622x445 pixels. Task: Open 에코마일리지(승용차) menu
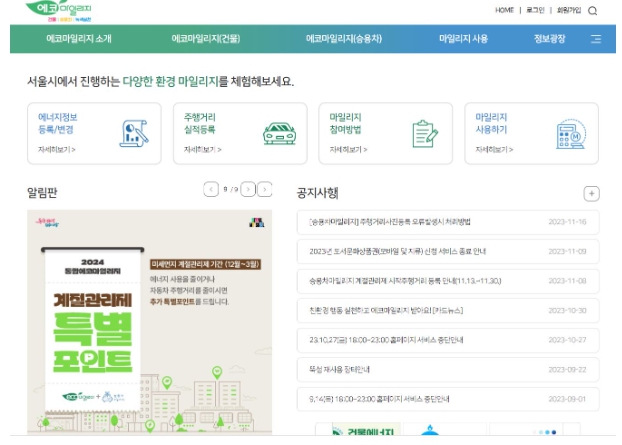point(343,39)
